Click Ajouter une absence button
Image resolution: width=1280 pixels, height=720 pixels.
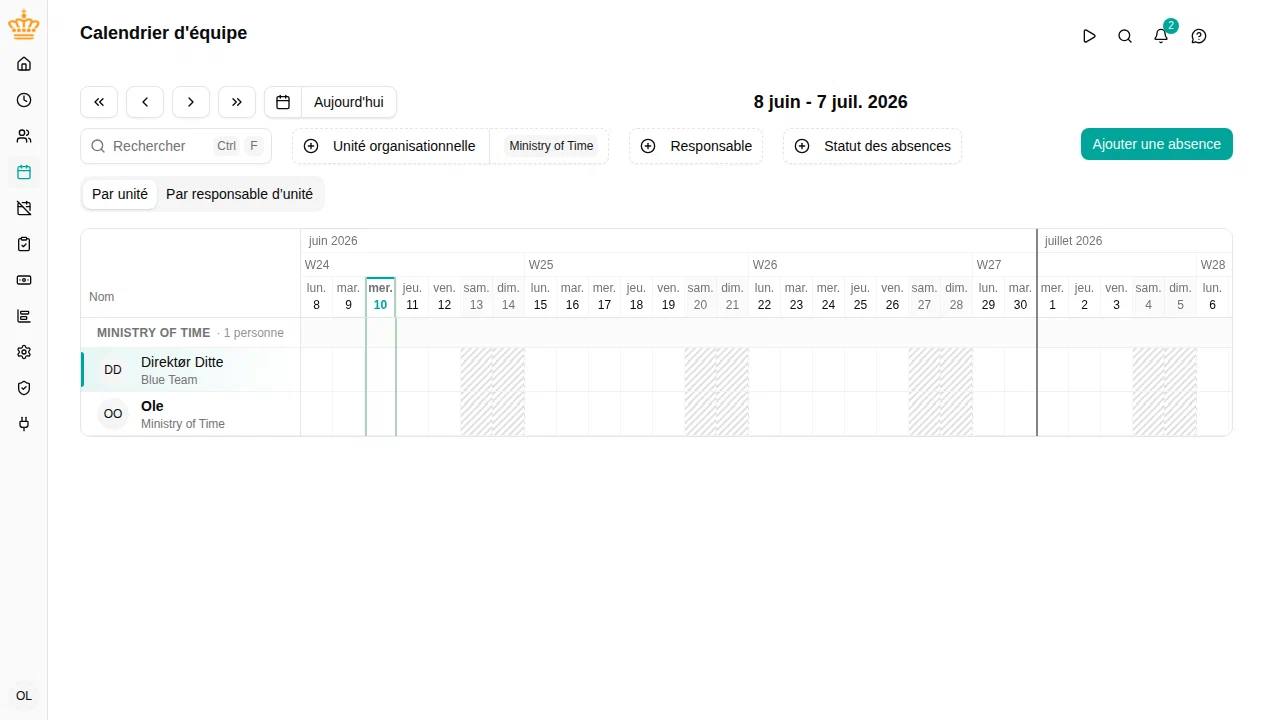(x=1157, y=144)
